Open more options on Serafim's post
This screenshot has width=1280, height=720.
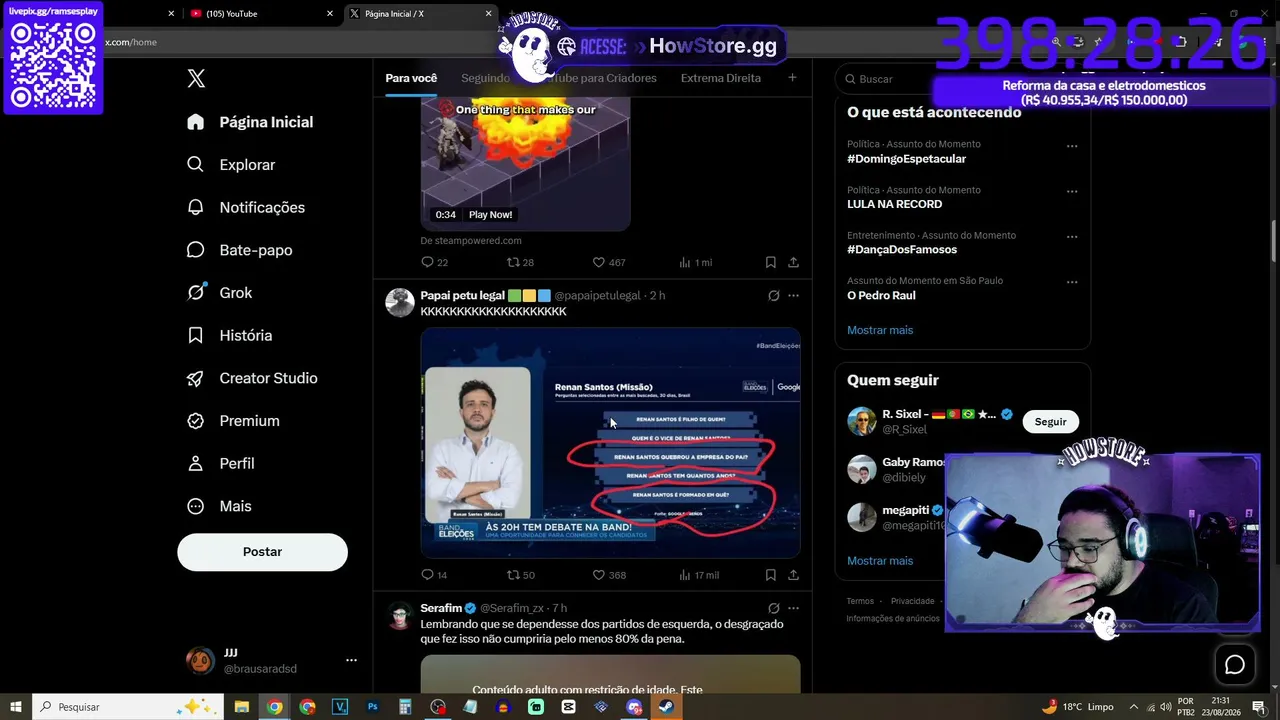coord(793,608)
